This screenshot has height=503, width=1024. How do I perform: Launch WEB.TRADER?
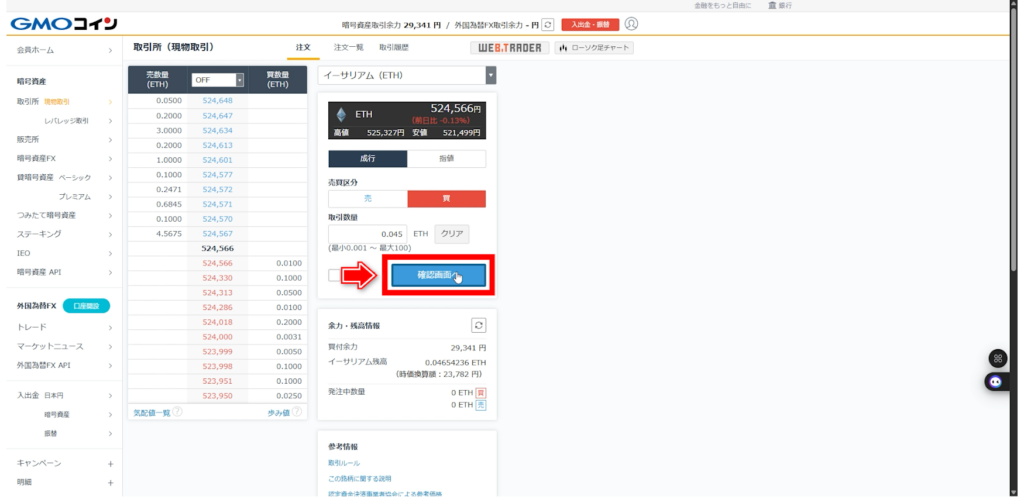click(509, 47)
